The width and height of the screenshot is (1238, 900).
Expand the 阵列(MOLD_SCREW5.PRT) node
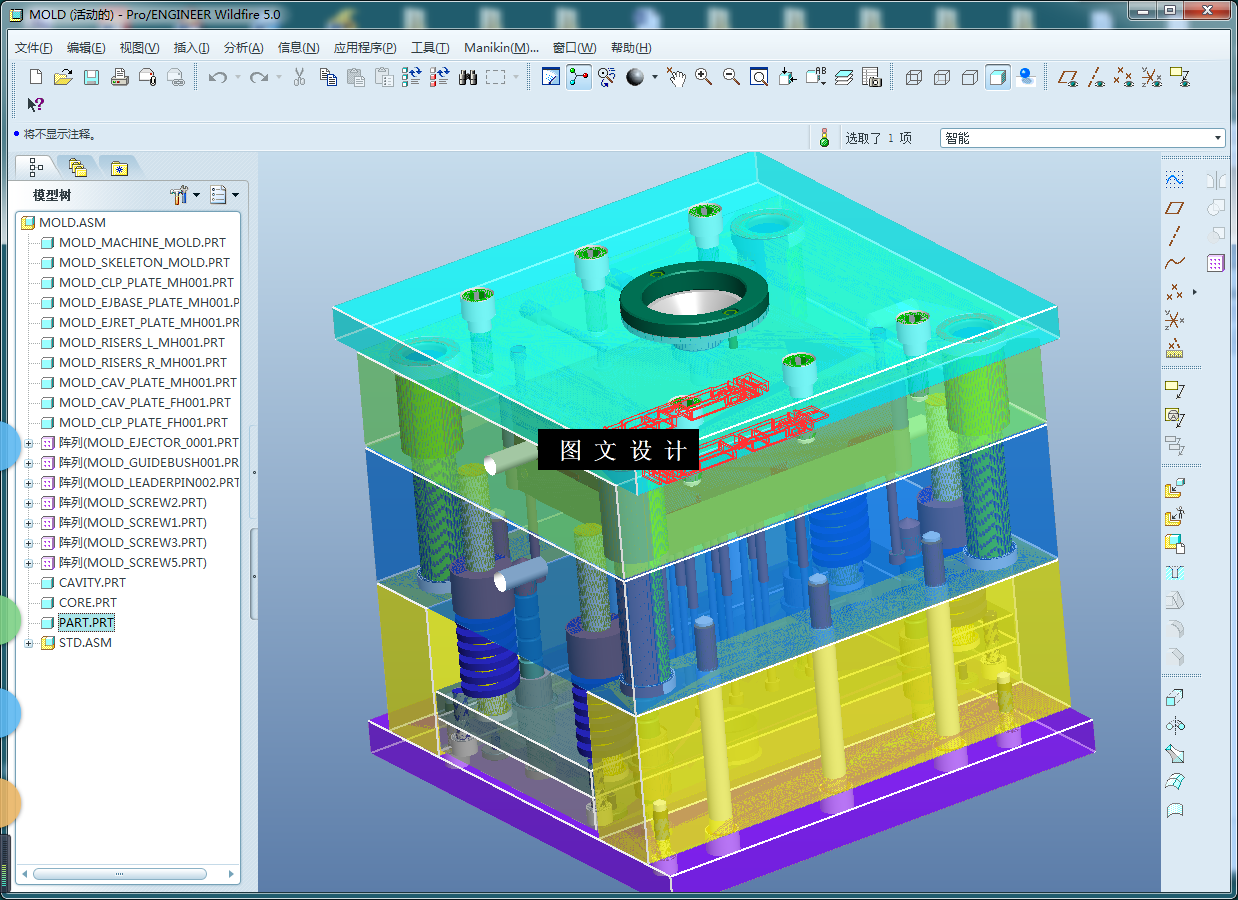point(29,563)
